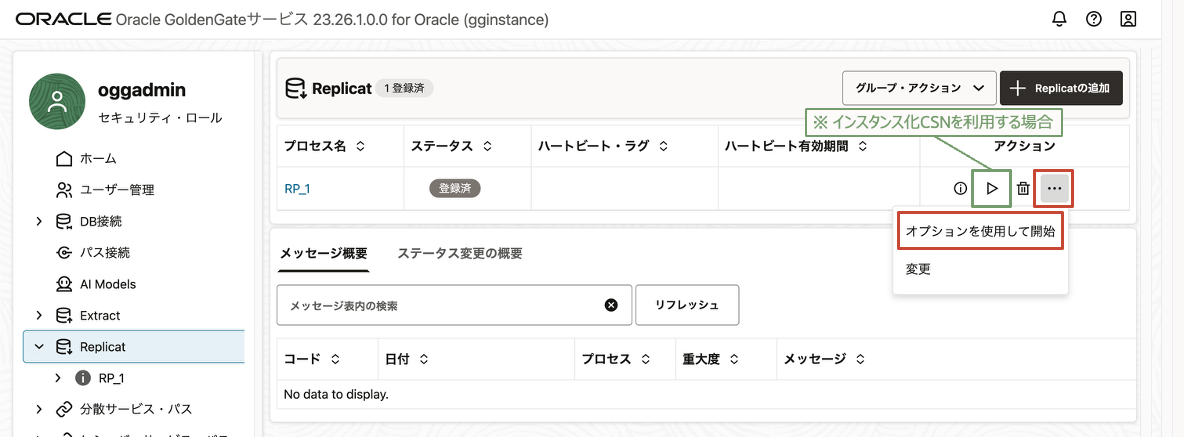Click the plus icon in Replicatの追加
Screen dimensions: 1184x437
(x=1018, y=88)
